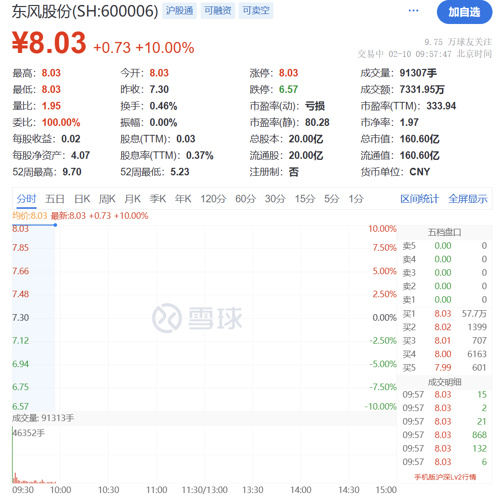
Task: Click the 加自选 button
Action: [x=464, y=12]
